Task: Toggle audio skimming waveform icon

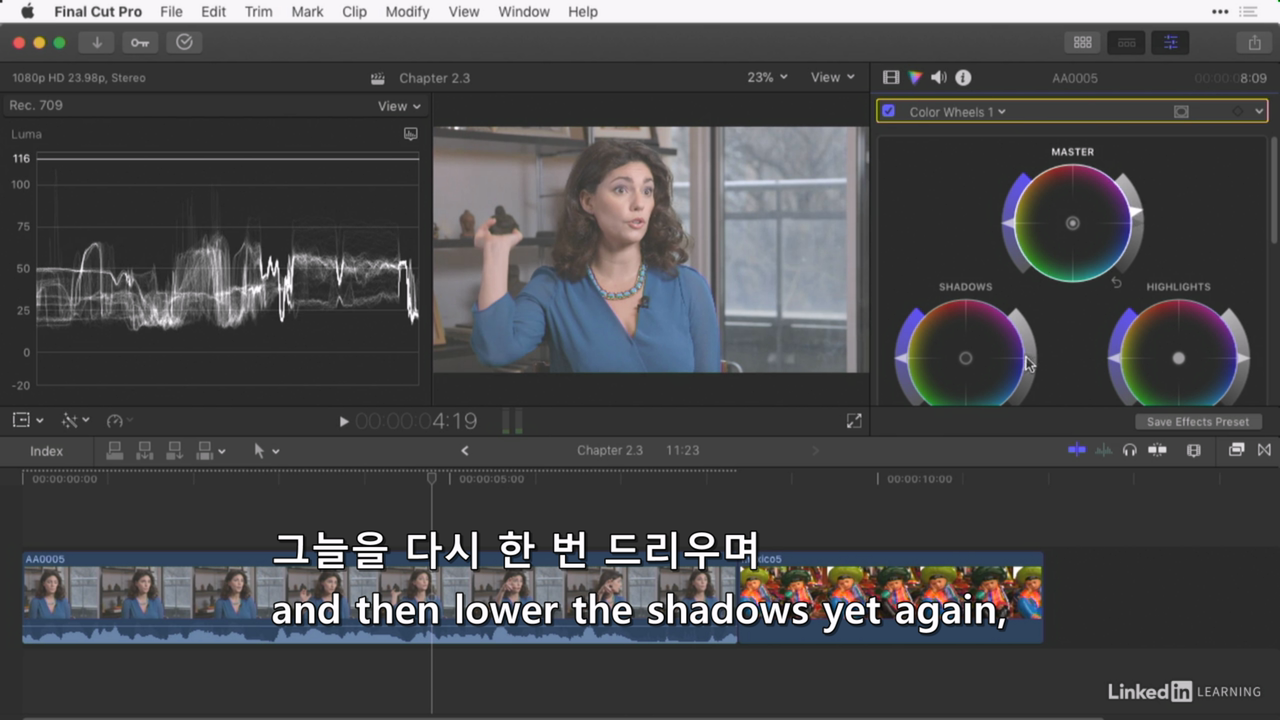Action: (x=1103, y=450)
